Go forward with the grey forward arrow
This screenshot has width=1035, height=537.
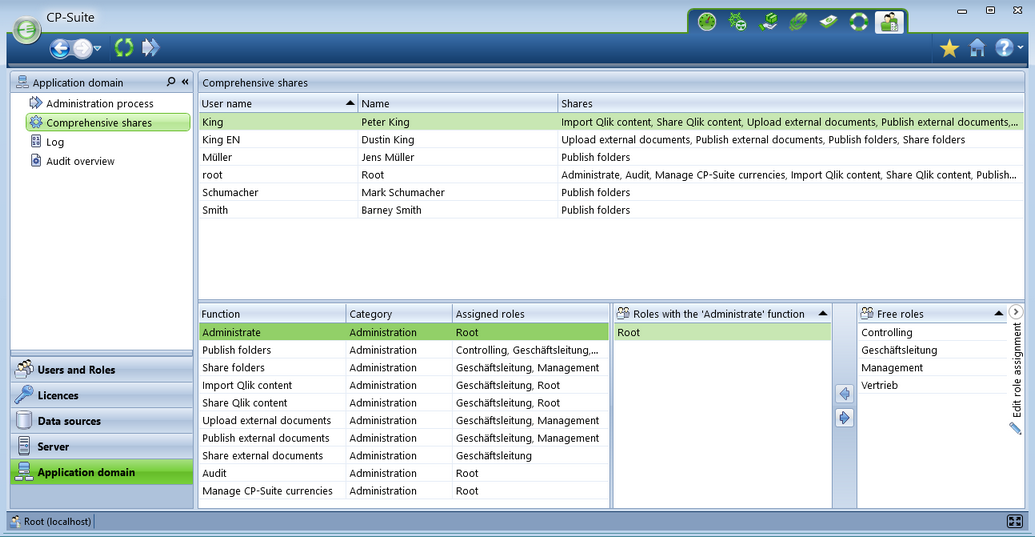pyautogui.click(x=82, y=48)
